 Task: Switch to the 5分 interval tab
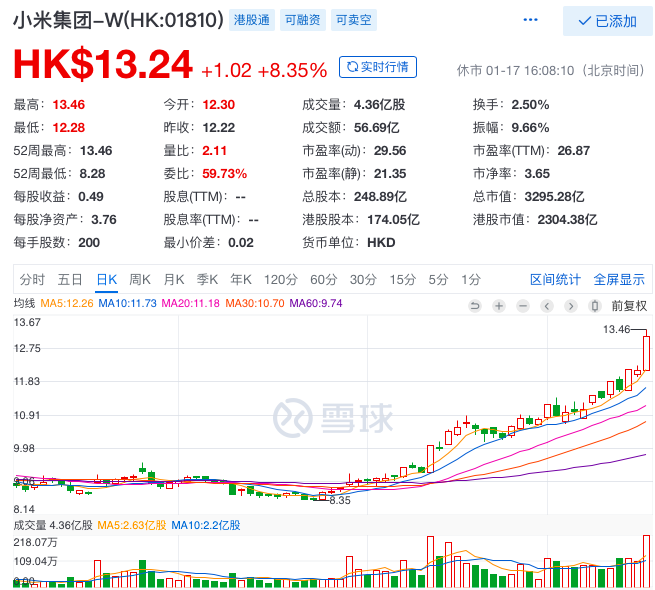[438, 279]
